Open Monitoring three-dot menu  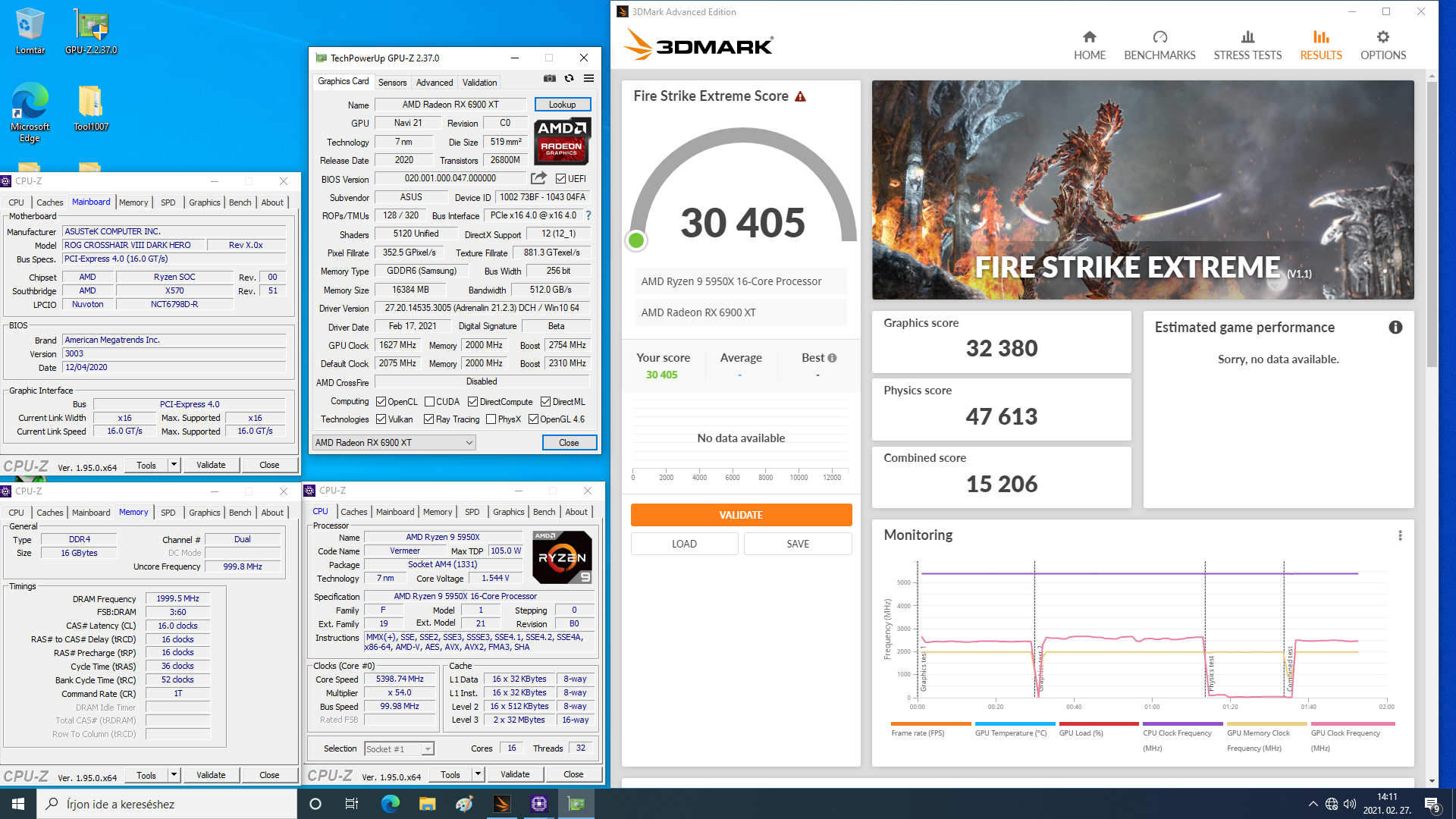[1400, 535]
